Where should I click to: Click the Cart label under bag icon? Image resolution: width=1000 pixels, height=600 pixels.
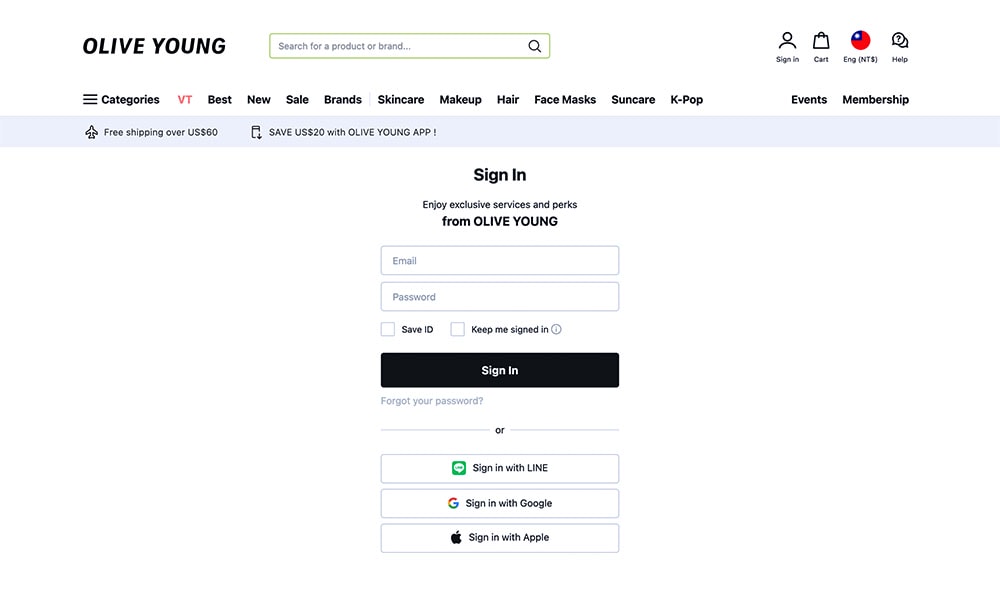point(821,59)
